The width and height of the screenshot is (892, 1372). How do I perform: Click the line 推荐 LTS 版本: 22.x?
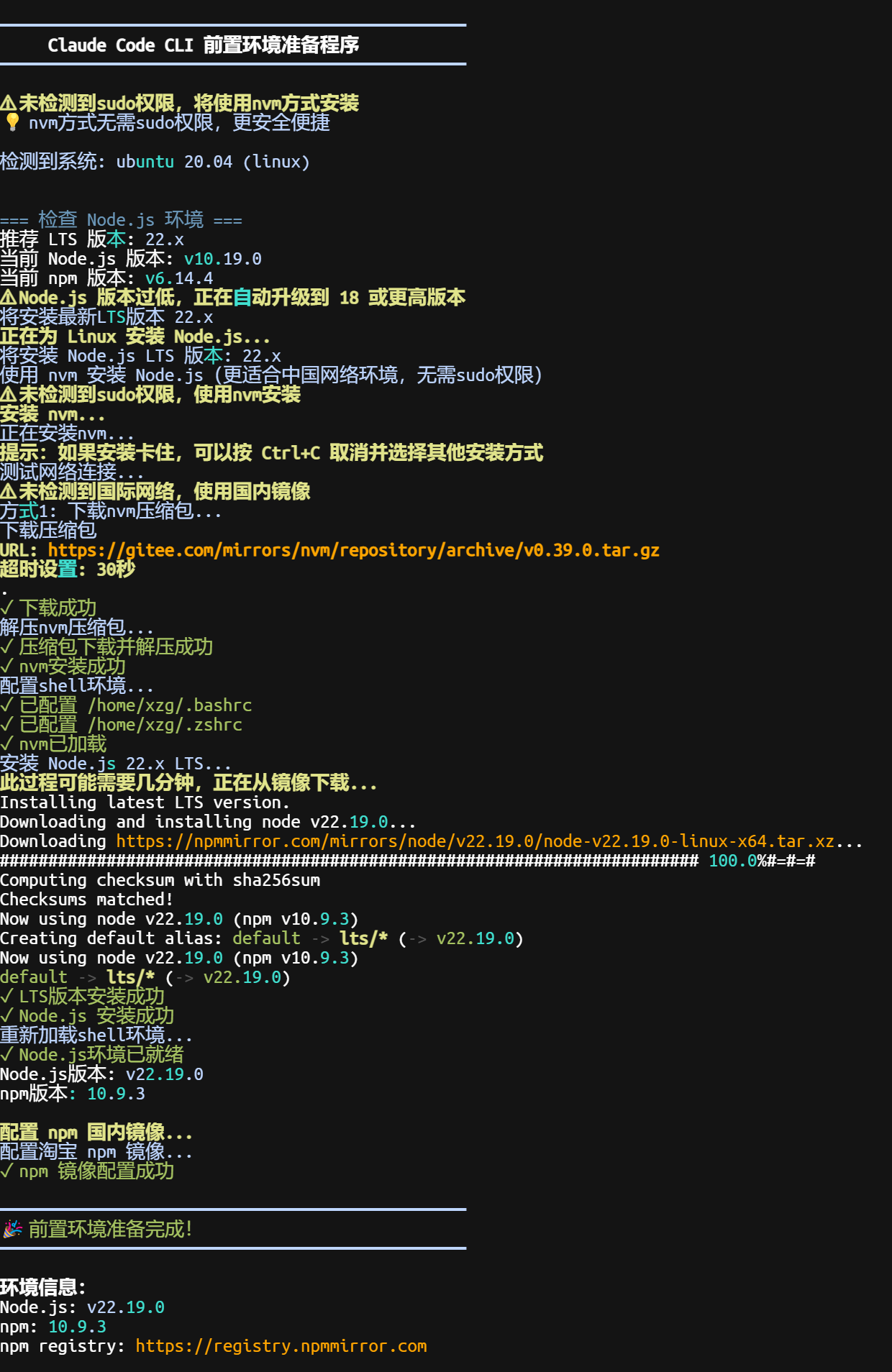(92, 239)
